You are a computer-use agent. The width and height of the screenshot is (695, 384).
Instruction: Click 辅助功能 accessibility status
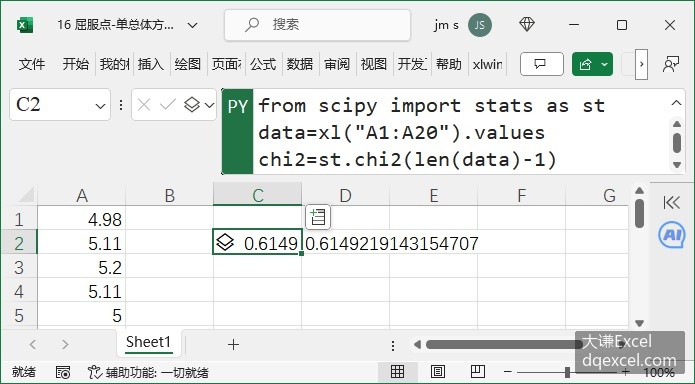point(148,372)
